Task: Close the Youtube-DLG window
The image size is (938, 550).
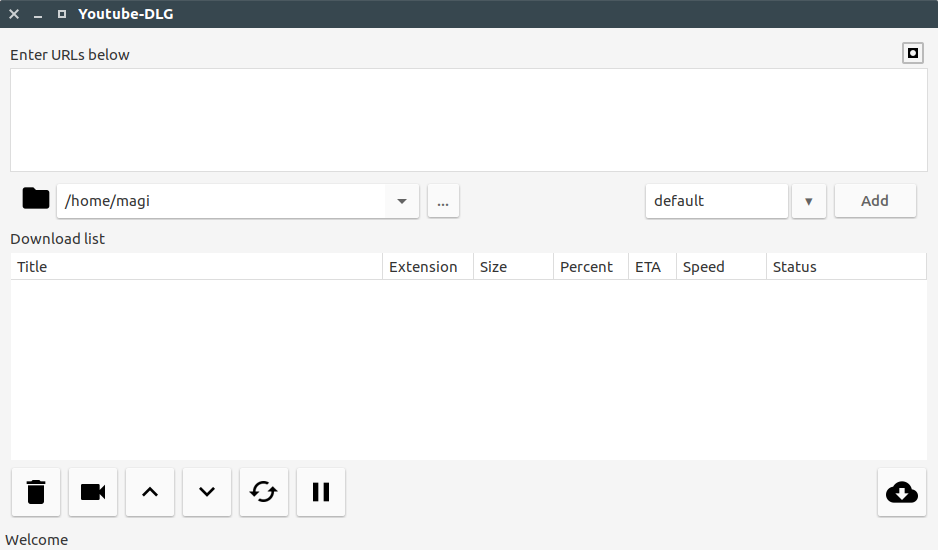Action: click(x=14, y=14)
